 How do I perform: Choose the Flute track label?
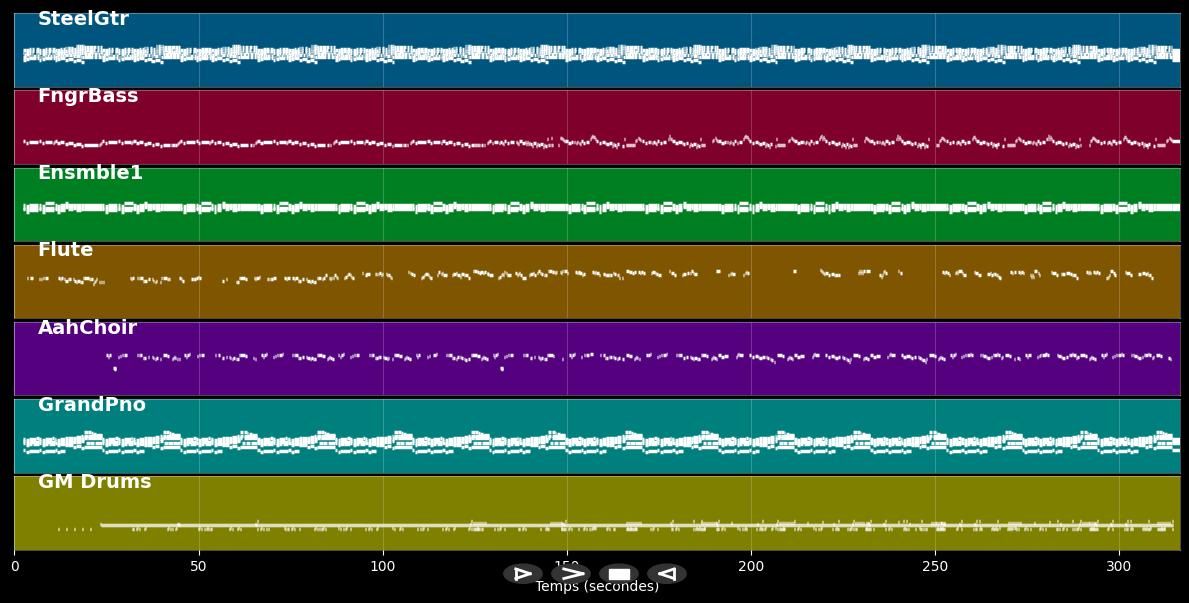coord(65,250)
